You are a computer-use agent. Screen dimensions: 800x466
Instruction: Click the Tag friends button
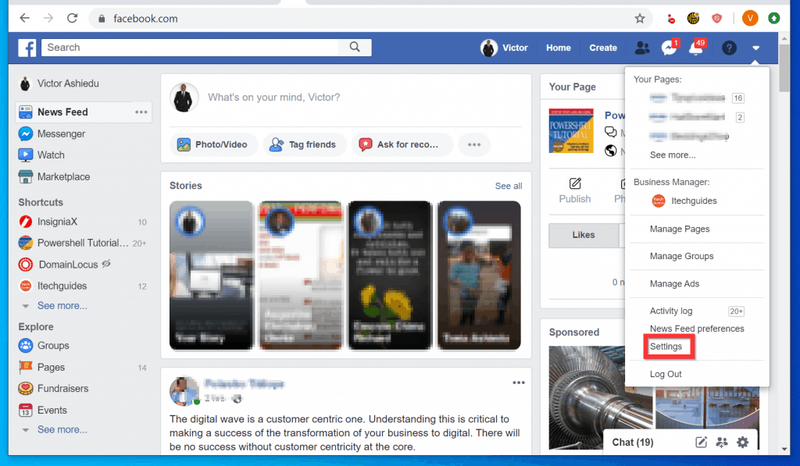tap(305, 144)
